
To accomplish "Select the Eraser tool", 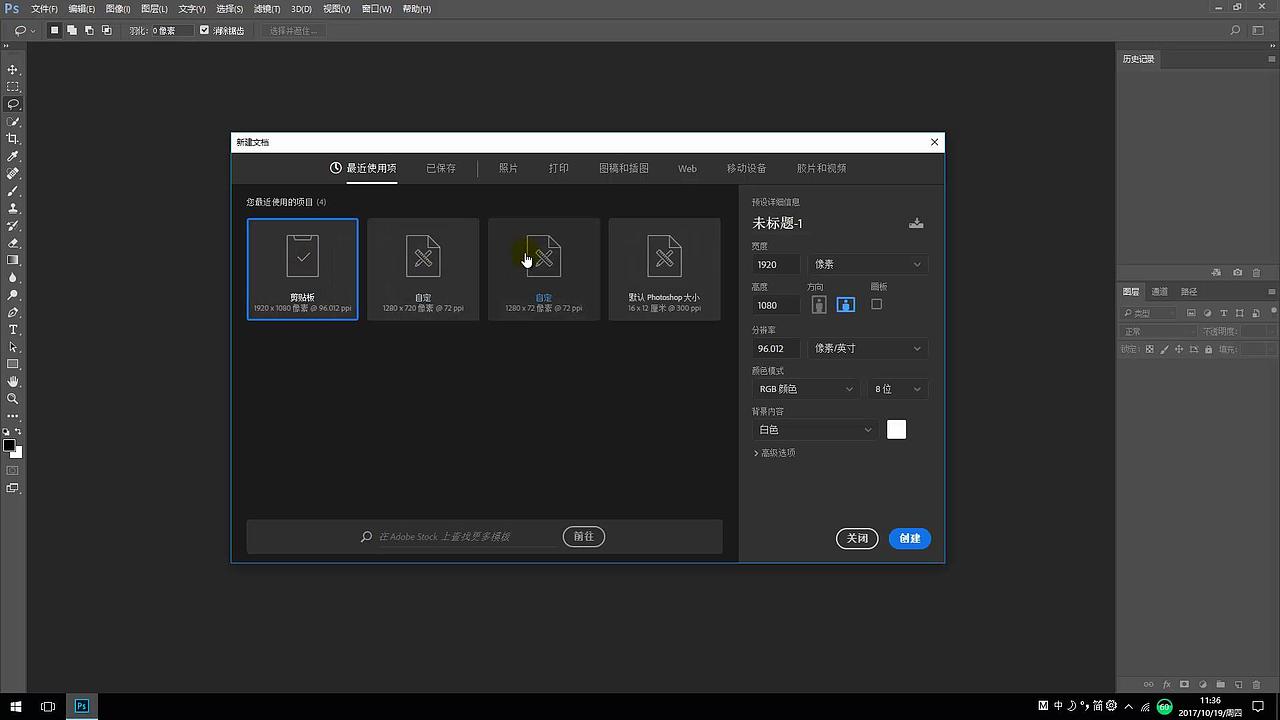I will click(13, 243).
